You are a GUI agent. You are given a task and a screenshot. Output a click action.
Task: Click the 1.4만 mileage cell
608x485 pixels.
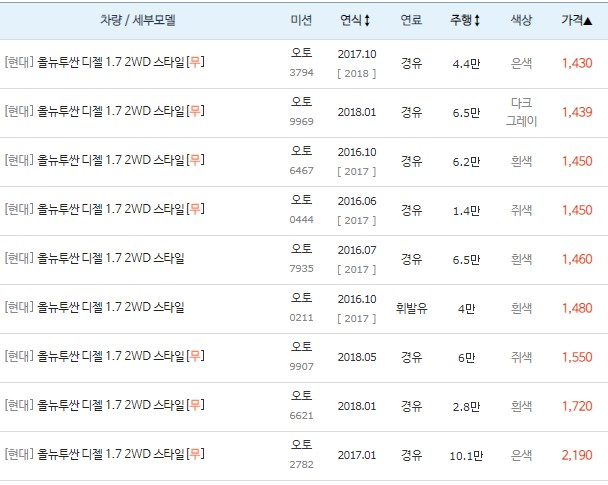click(x=466, y=211)
